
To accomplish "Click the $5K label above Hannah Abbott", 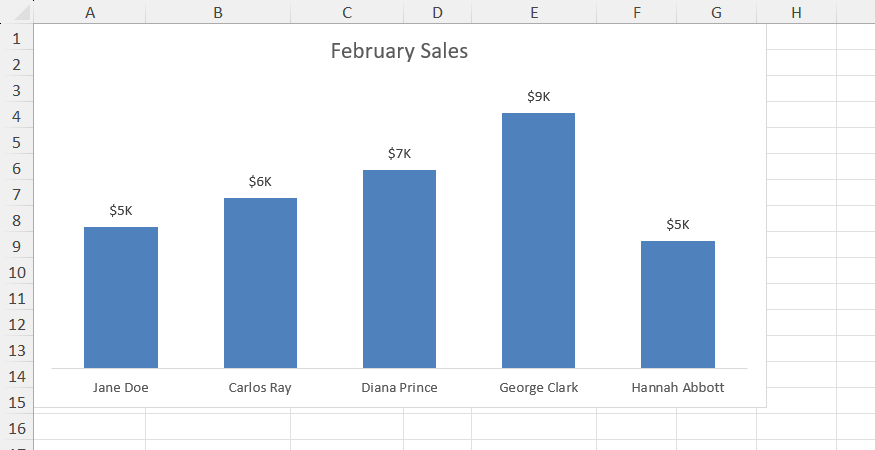I will (x=678, y=224).
